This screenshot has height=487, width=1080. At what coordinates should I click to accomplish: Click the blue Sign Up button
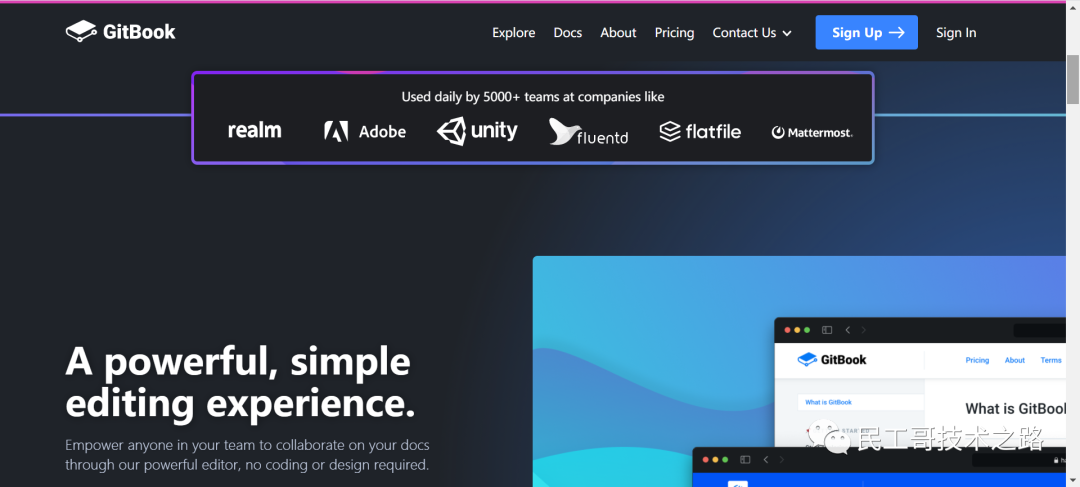pyautogui.click(x=866, y=32)
